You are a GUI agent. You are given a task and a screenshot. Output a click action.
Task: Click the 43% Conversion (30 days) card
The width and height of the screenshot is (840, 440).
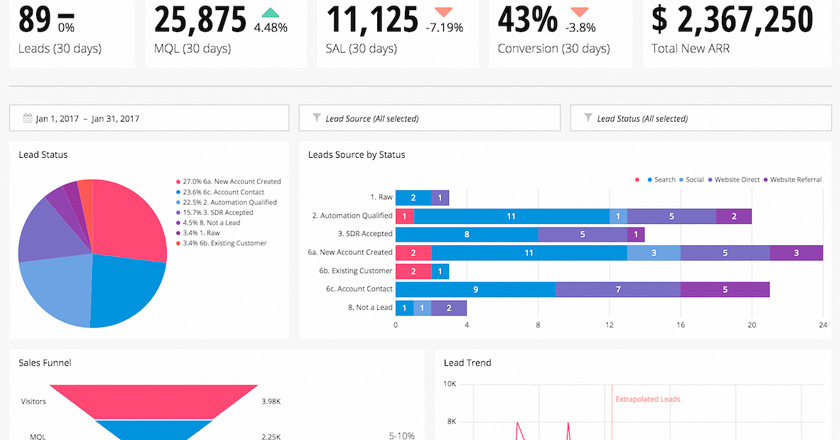[560, 33]
